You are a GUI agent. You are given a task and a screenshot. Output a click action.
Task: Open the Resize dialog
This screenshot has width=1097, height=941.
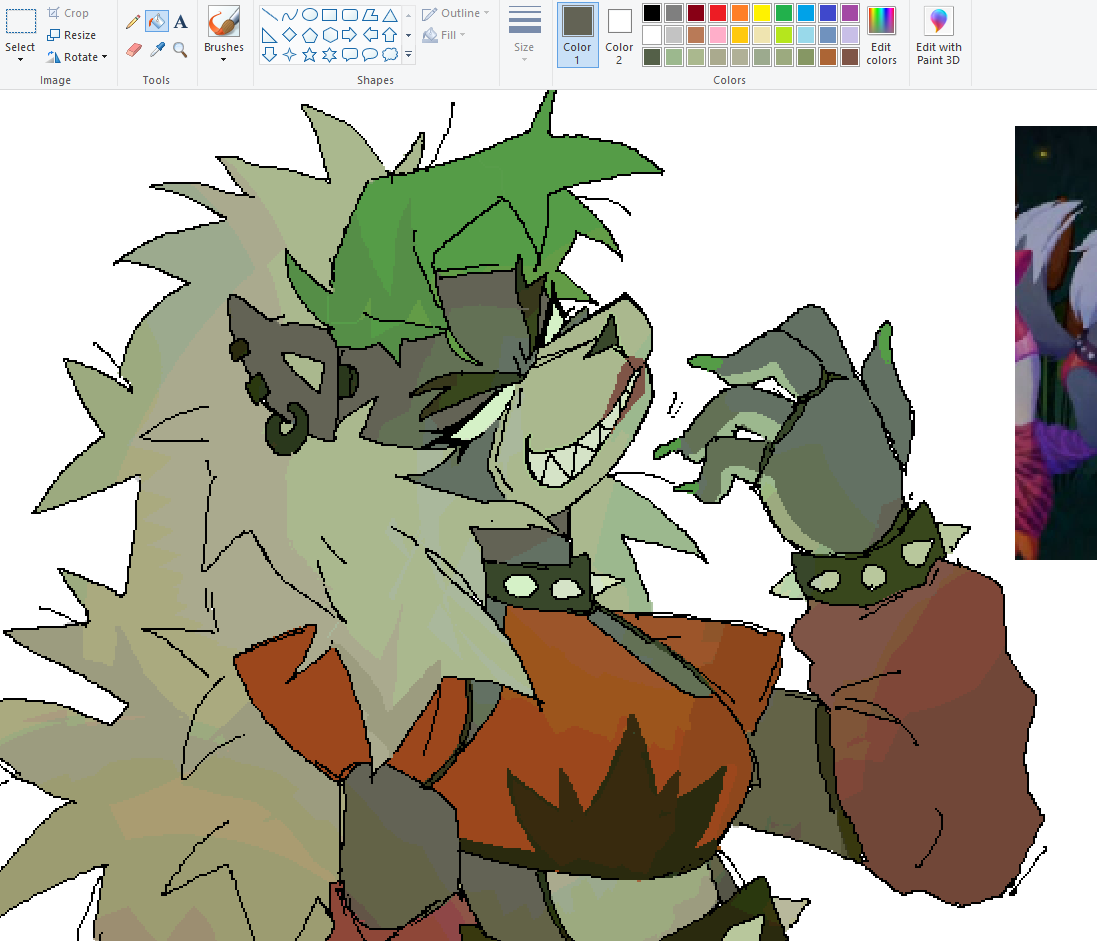71,35
